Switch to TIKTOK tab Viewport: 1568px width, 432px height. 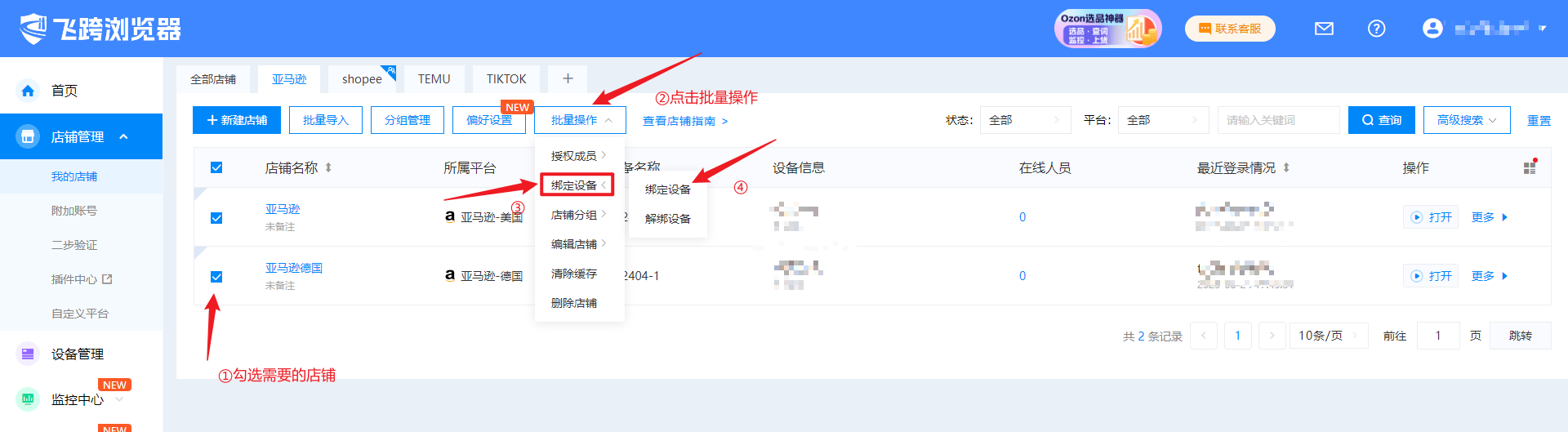pyautogui.click(x=506, y=79)
